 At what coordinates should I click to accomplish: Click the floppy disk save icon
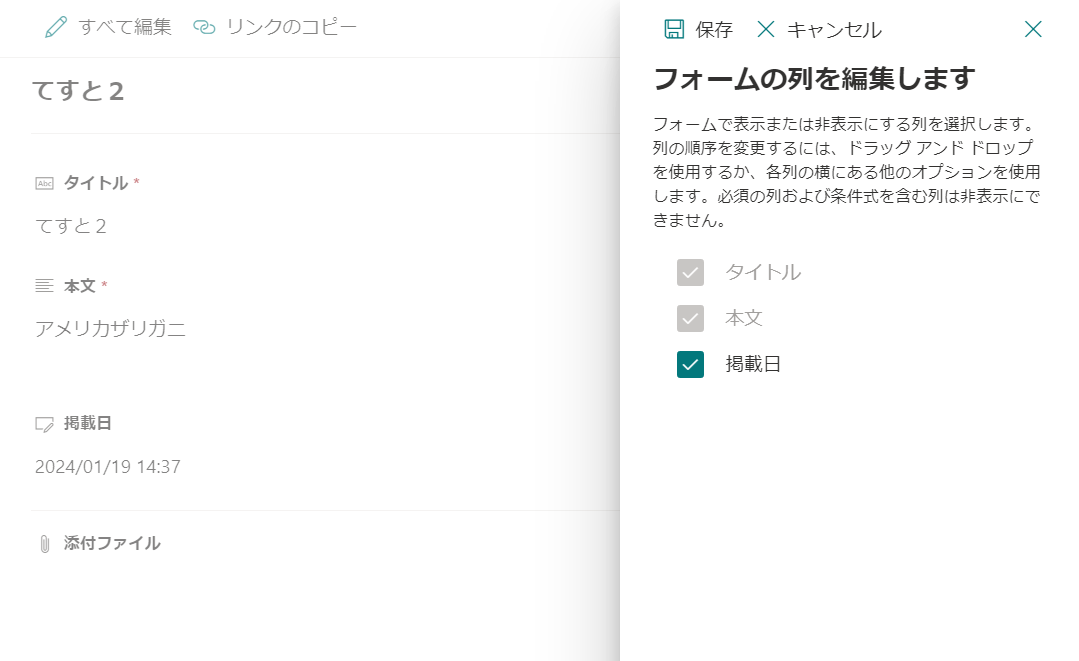coord(674,29)
